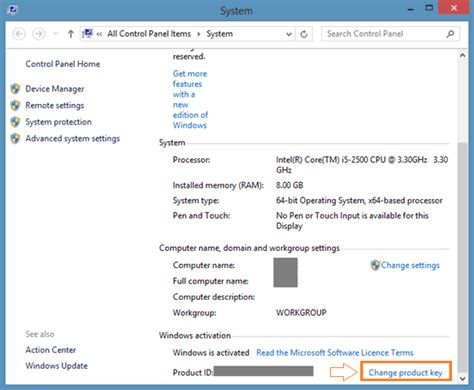Click the search magnifier icon
474x390 pixels.
tap(450, 34)
